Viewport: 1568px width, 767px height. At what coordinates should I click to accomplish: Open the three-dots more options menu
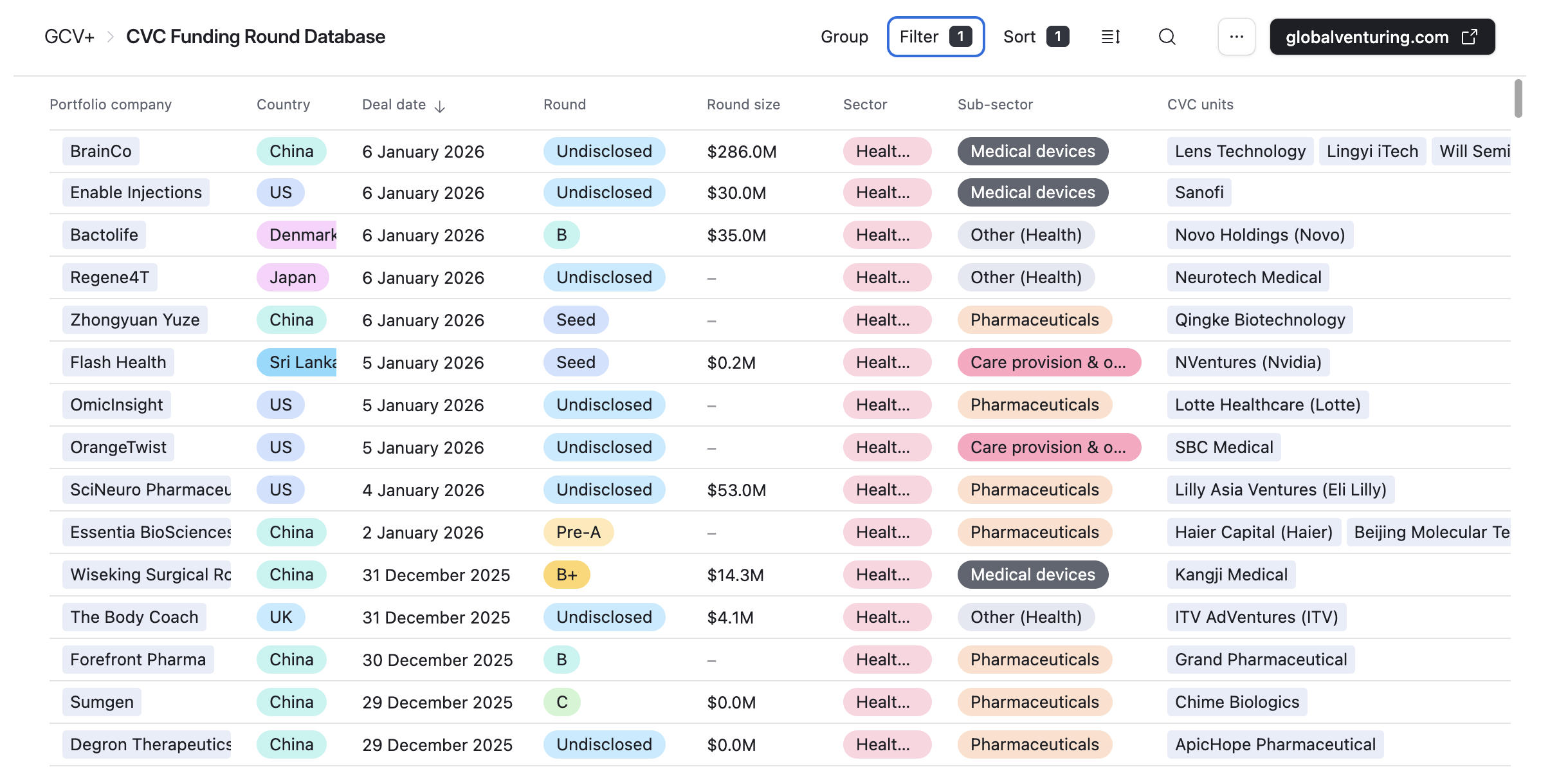[1236, 37]
